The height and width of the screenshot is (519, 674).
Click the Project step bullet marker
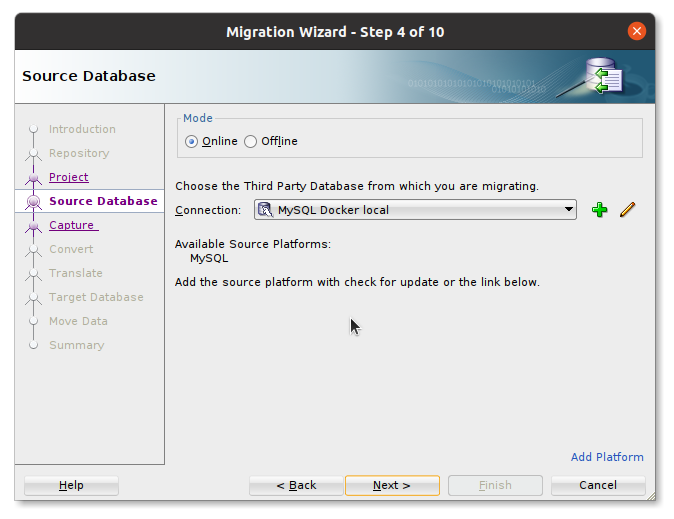(33, 178)
